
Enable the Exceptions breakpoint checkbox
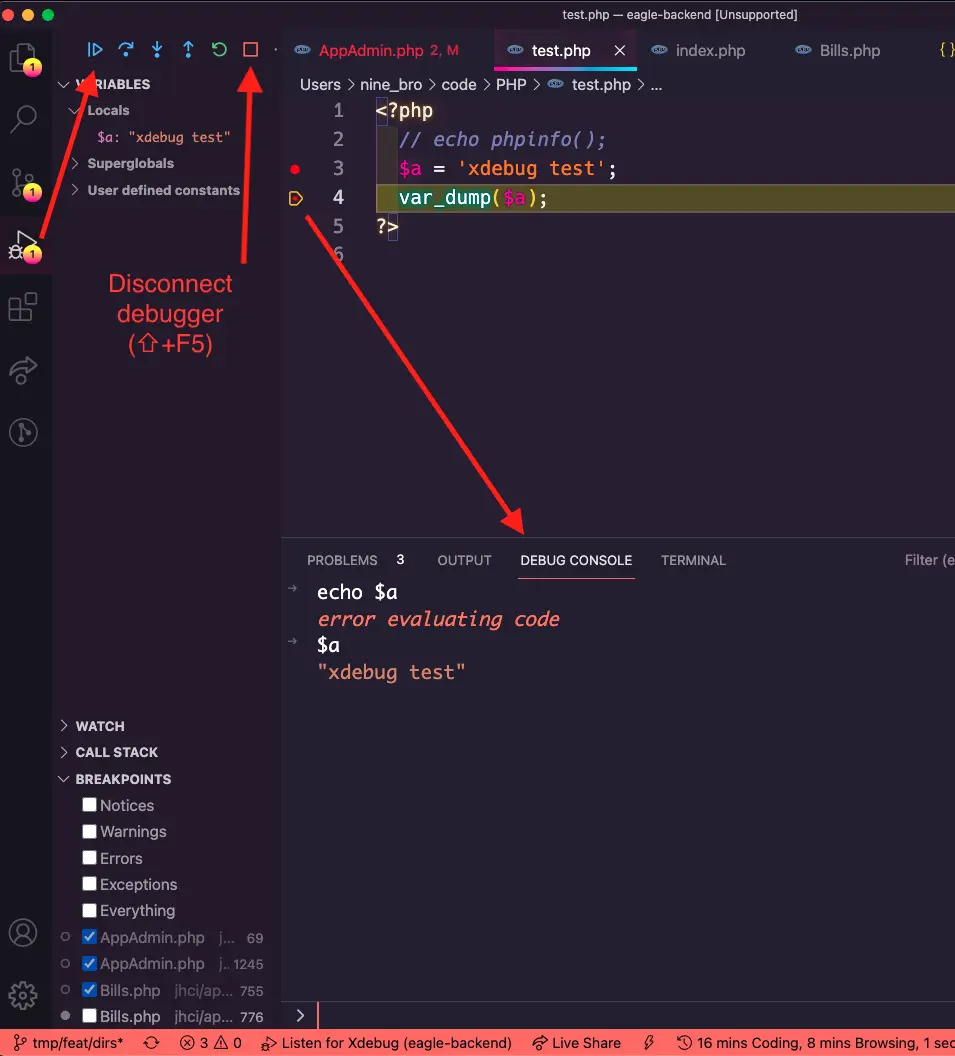(x=89, y=884)
